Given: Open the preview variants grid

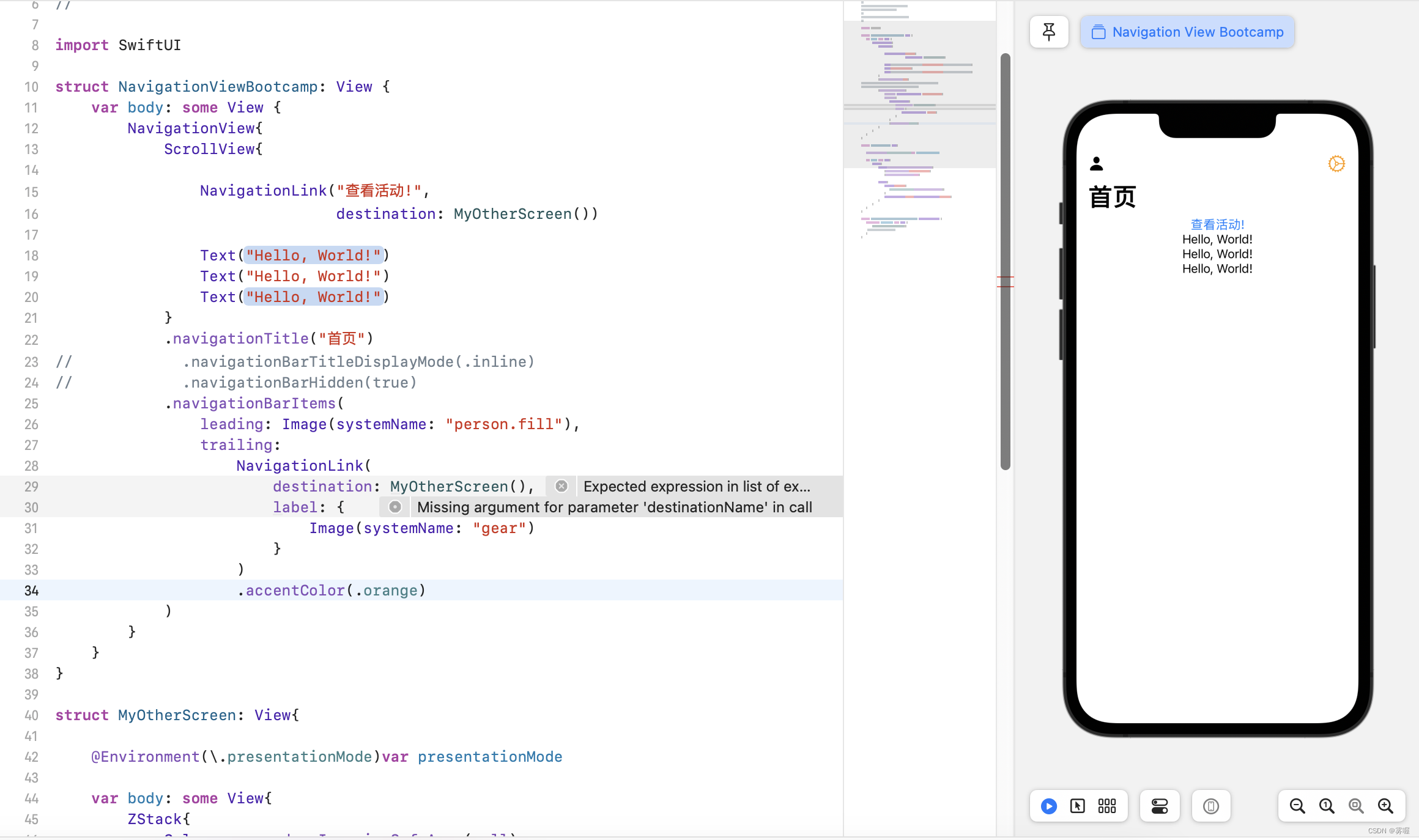Looking at the screenshot, I should coord(1107,806).
